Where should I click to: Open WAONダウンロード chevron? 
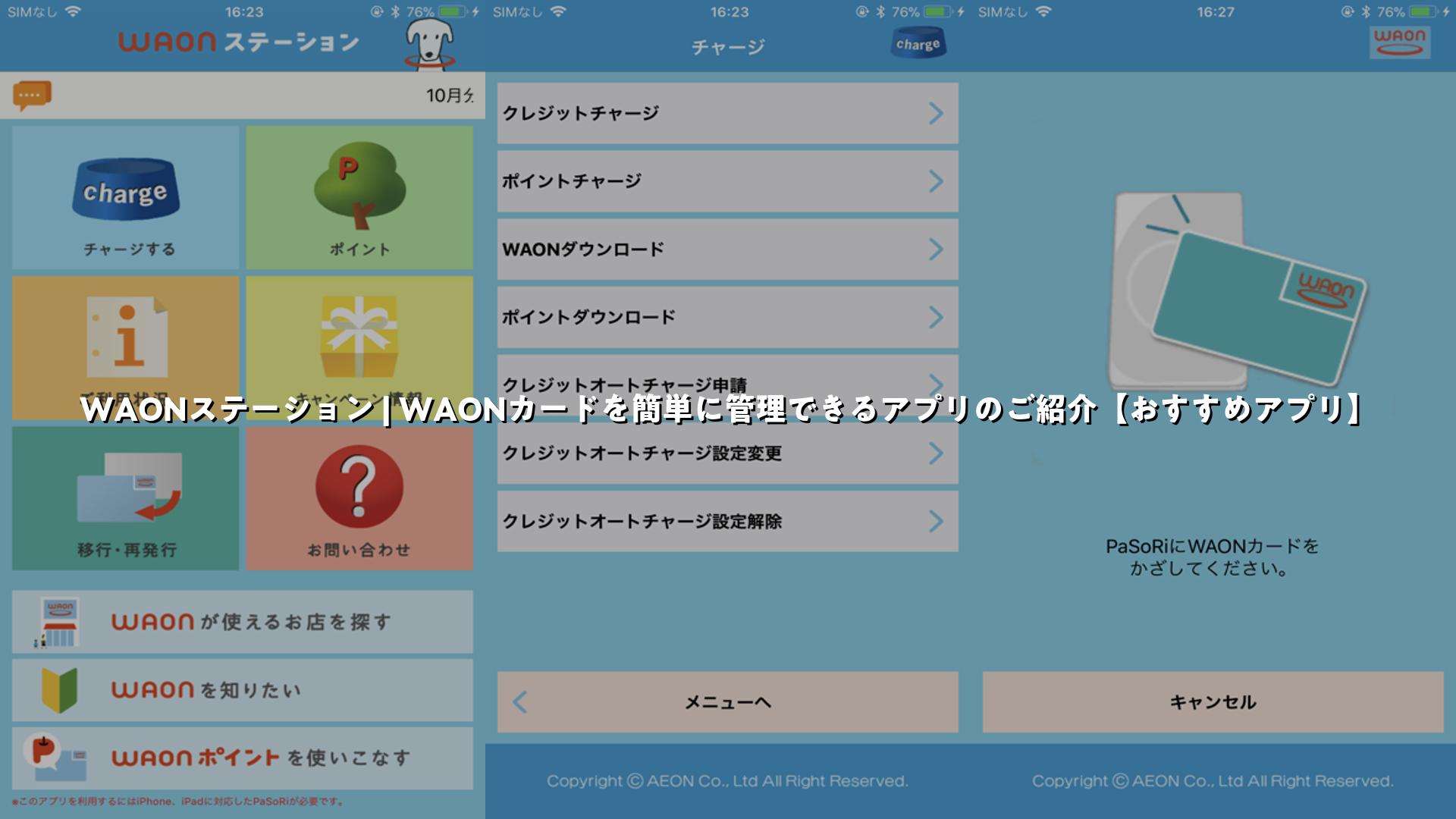937,249
